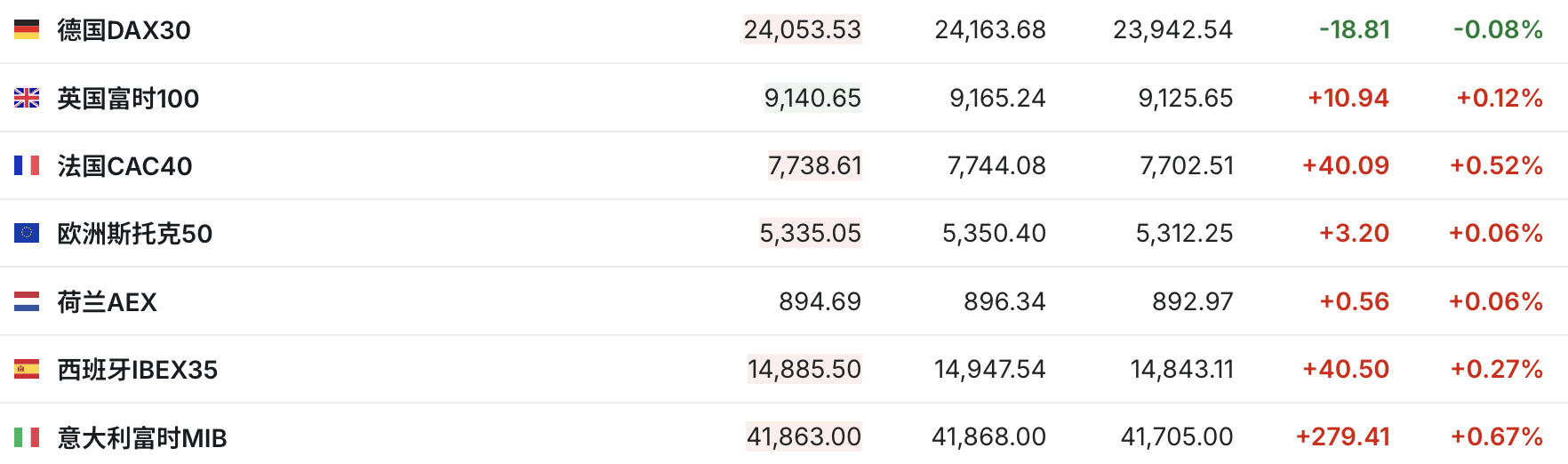Select the CAC40 change value +40.09
Viewport: 1568px width, 464px height.
pos(1345,165)
